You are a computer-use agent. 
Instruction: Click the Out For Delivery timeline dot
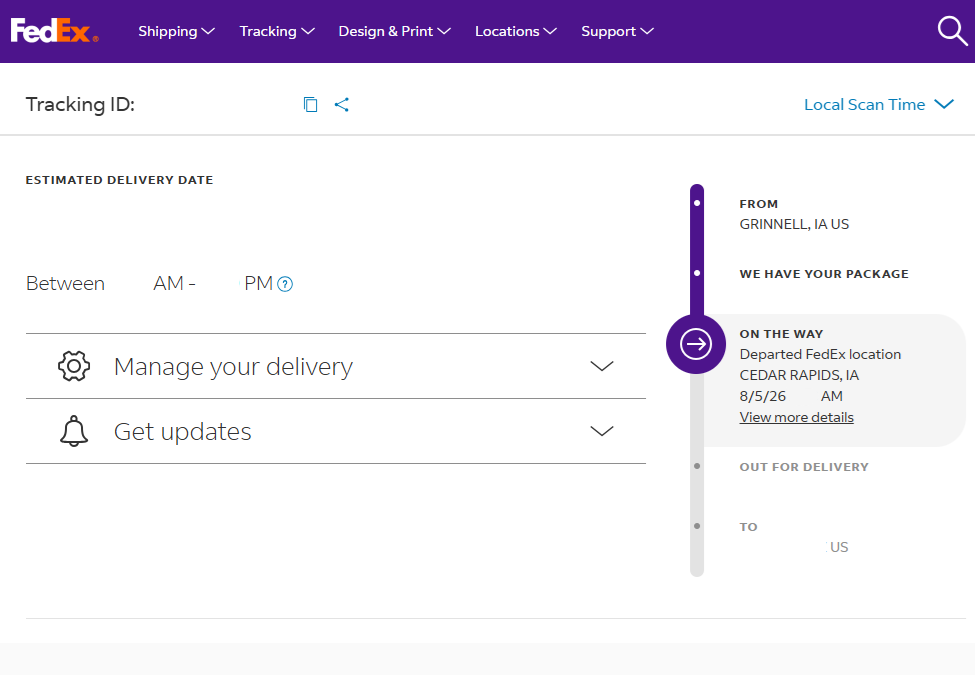click(x=696, y=466)
